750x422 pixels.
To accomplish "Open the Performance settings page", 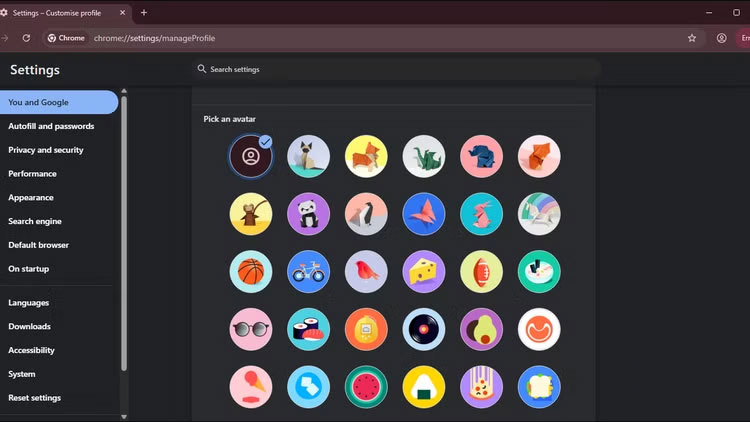I will (x=33, y=174).
